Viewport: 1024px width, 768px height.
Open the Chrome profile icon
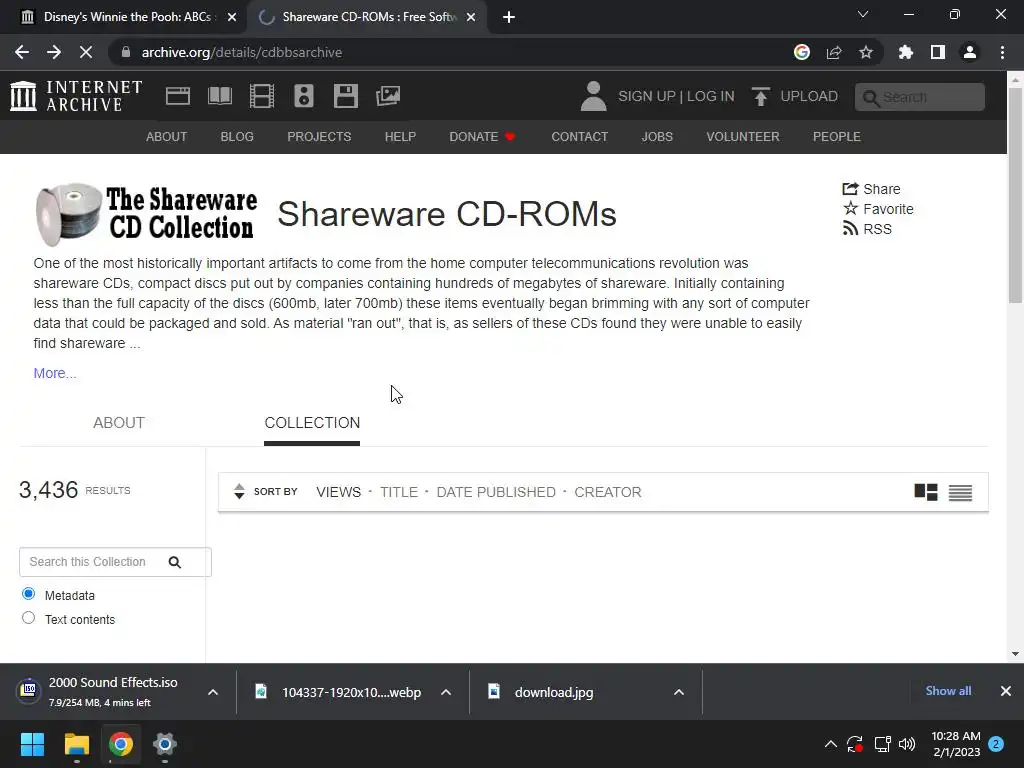point(970,52)
